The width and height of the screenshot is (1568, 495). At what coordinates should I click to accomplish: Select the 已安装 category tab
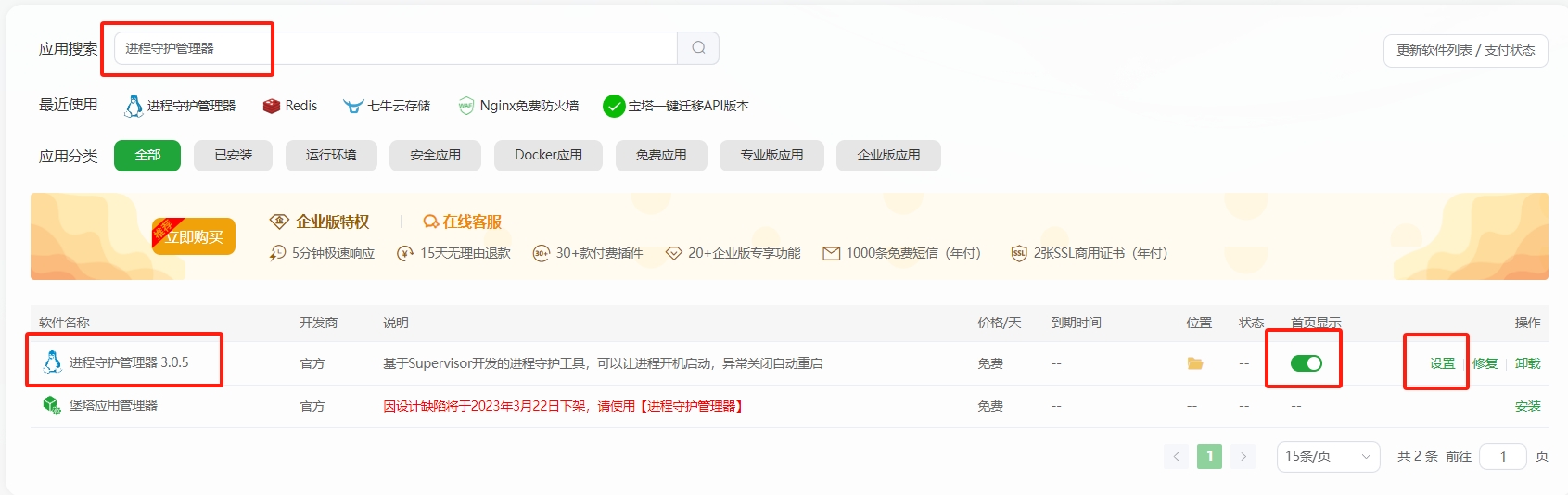(233, 156)
